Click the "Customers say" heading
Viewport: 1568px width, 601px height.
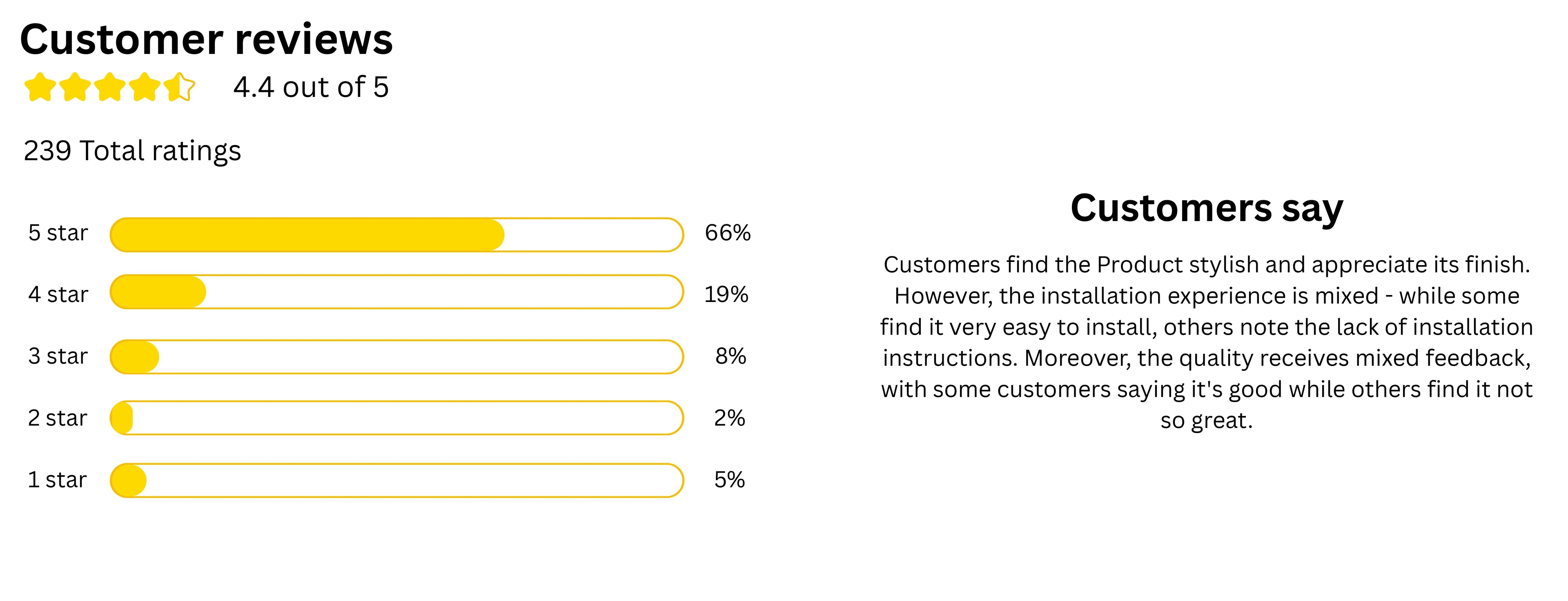click(1207, 208)
